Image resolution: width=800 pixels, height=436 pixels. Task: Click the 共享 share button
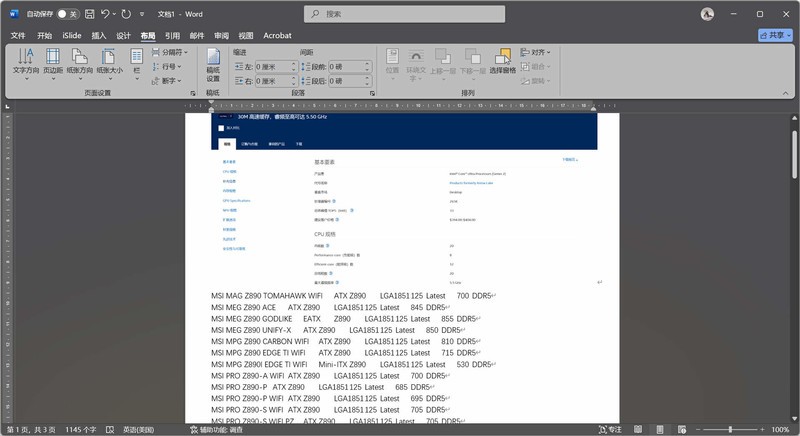click(x=775, y=35)
